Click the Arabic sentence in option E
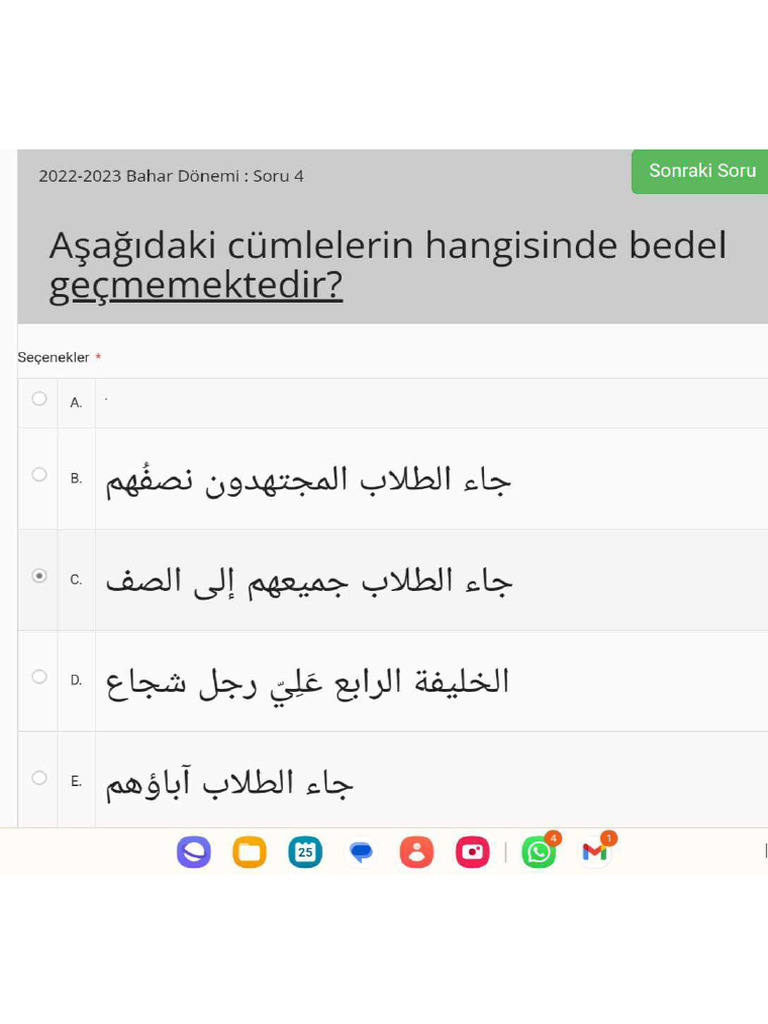Image resolution: width=768 pixels, height=1024 pixels. pos(229,783)
